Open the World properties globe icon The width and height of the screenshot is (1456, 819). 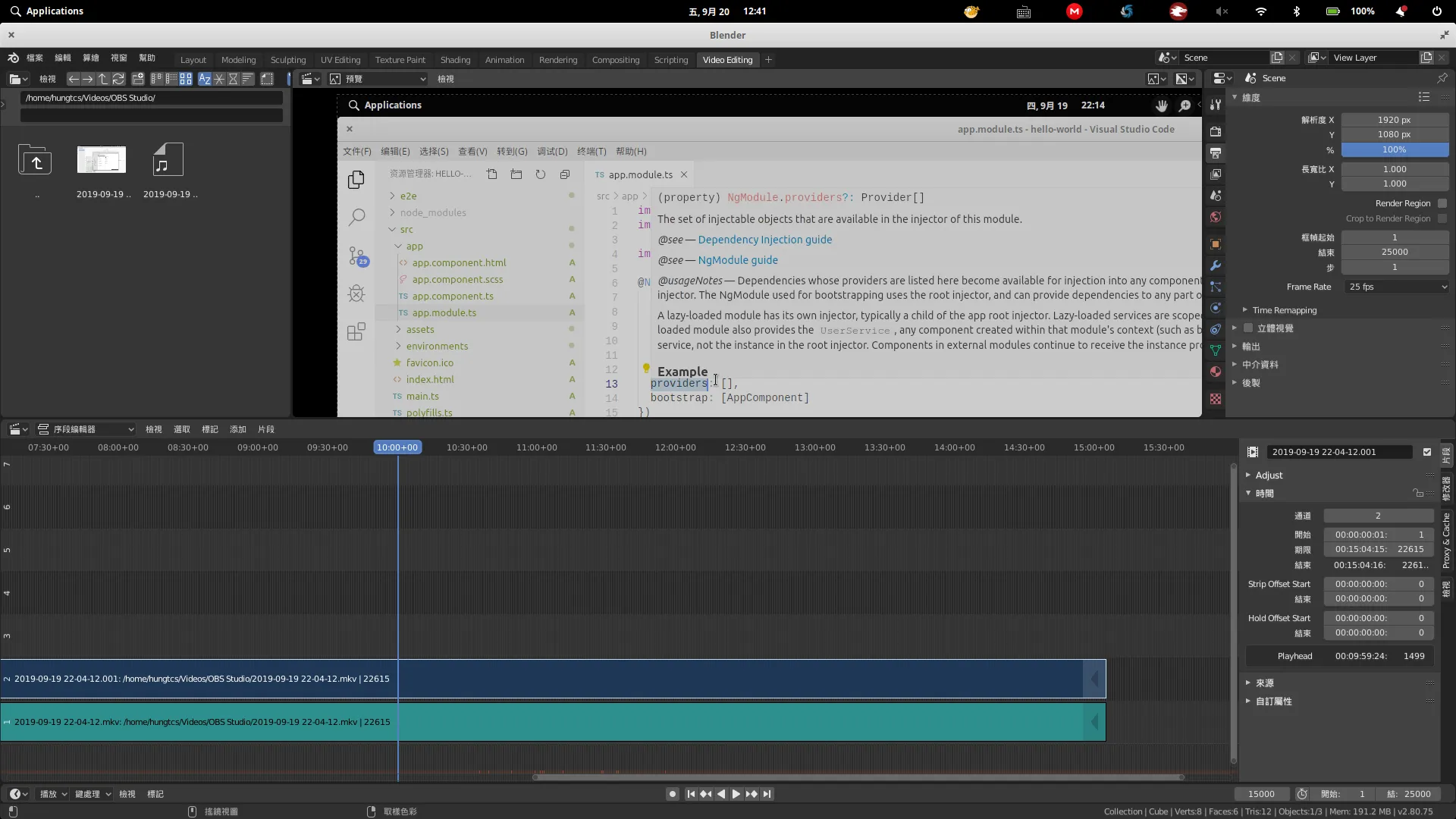click(x=1216, y=217)
